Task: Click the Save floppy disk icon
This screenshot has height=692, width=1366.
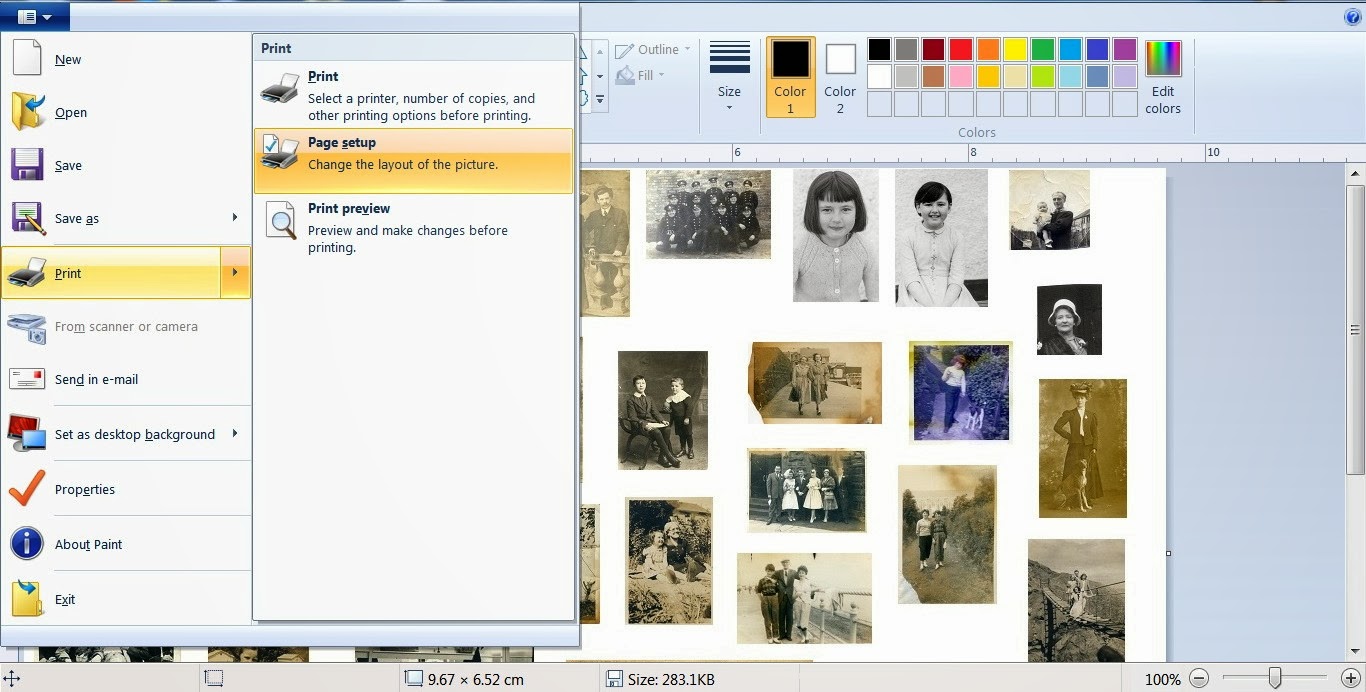Action: point(27,165)
